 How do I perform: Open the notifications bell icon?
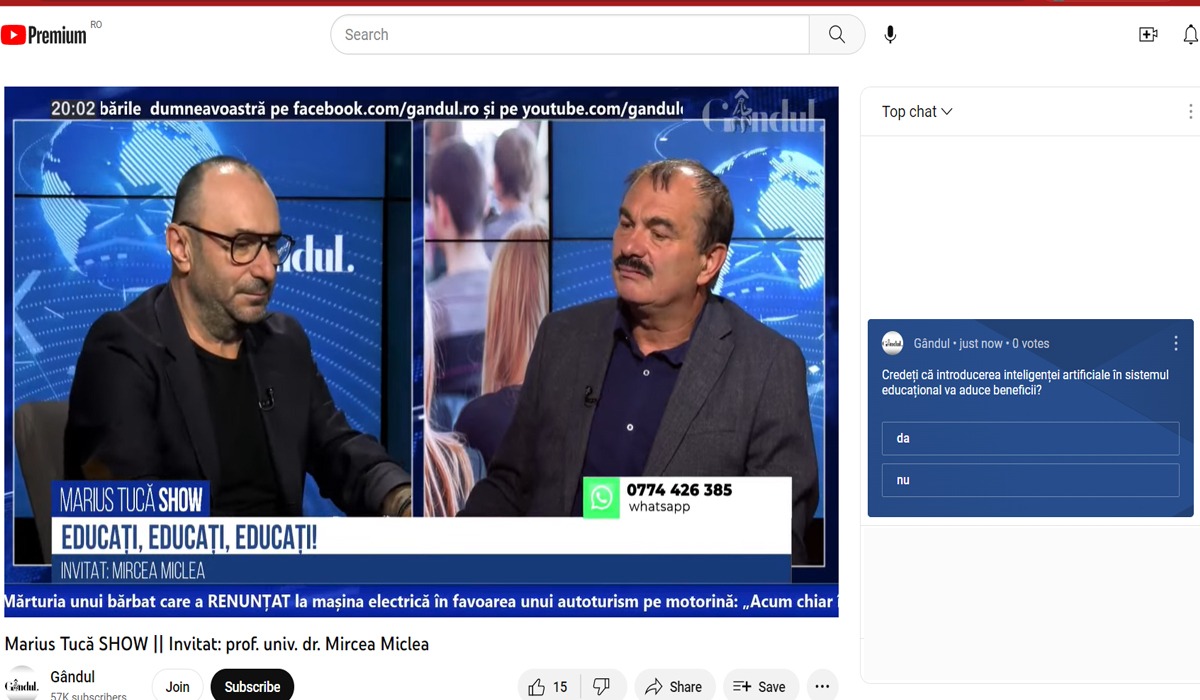[1190, 35]
